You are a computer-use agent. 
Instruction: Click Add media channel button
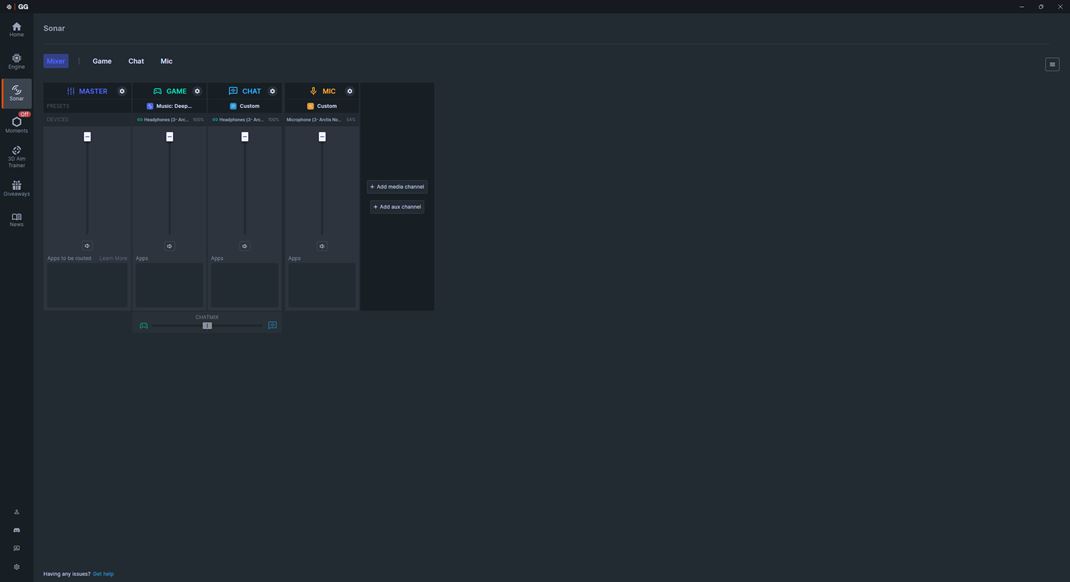pyautogui.click(x=397, y=187)
